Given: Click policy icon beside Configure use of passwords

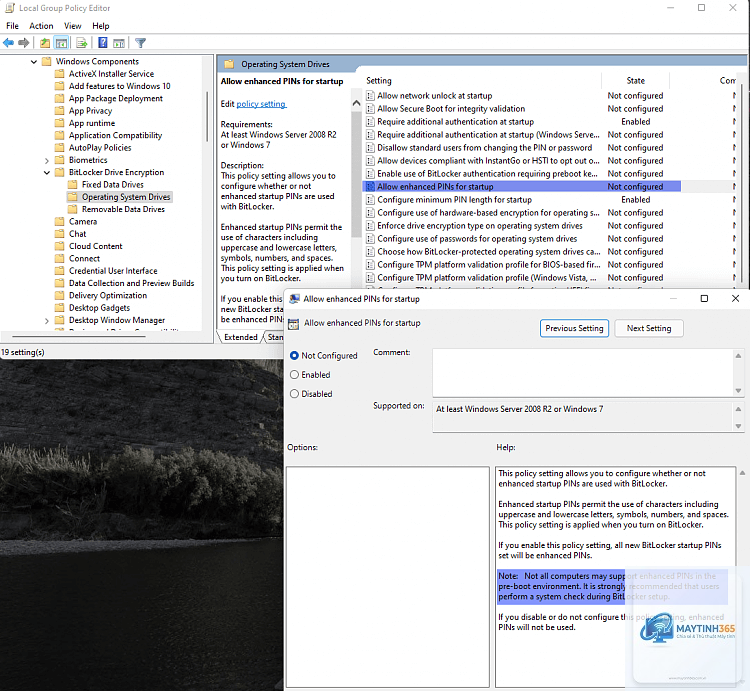Looking at the screenshot, I should (370, 239).
